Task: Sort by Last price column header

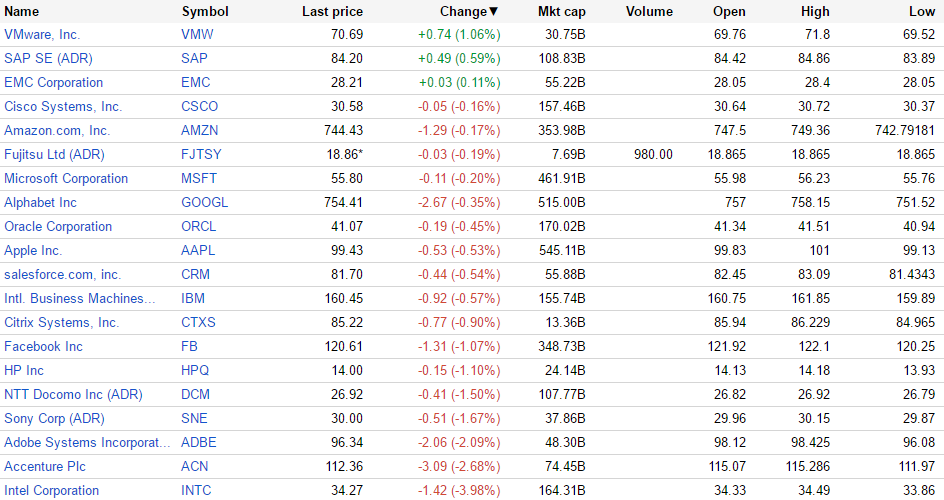Action: (332, 12)
